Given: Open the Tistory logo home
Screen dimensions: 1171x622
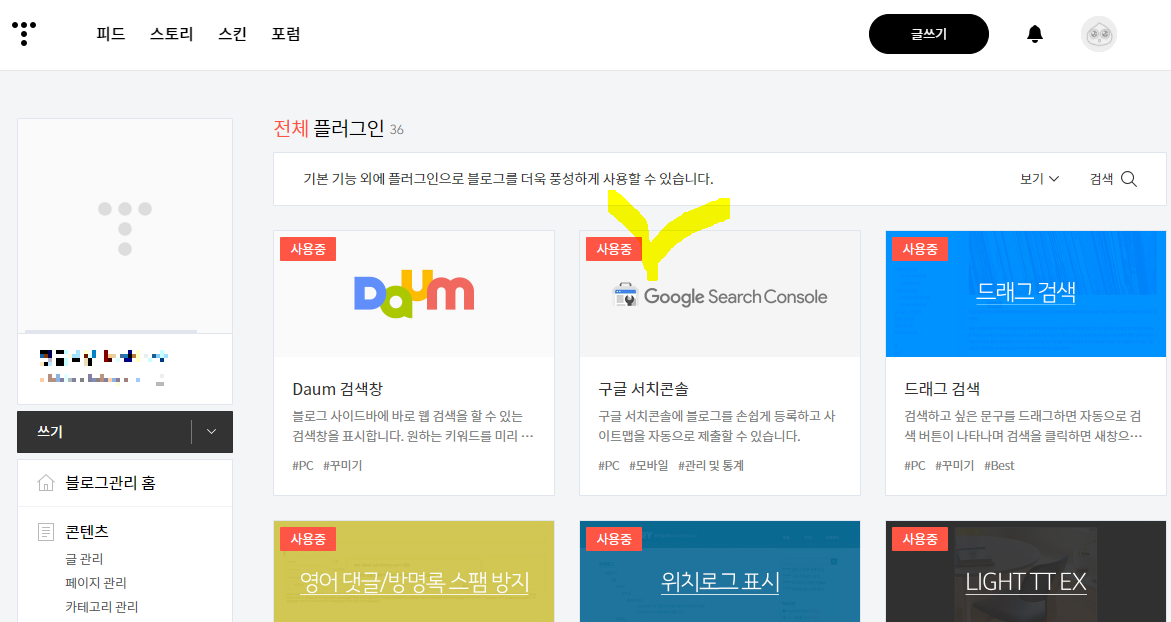Looking at the screenshot, I should pos(24,34).
